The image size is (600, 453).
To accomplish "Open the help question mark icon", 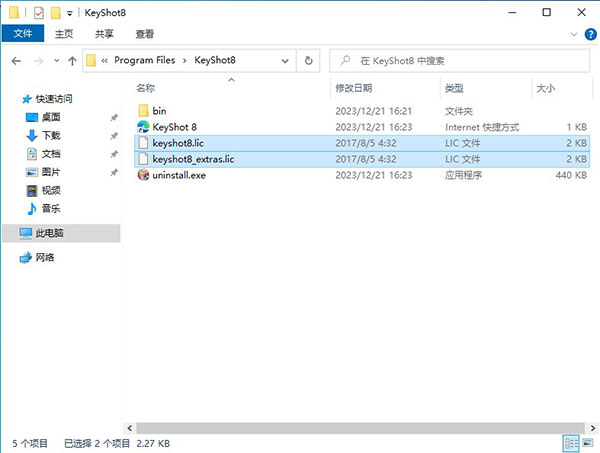I will 590,34.
